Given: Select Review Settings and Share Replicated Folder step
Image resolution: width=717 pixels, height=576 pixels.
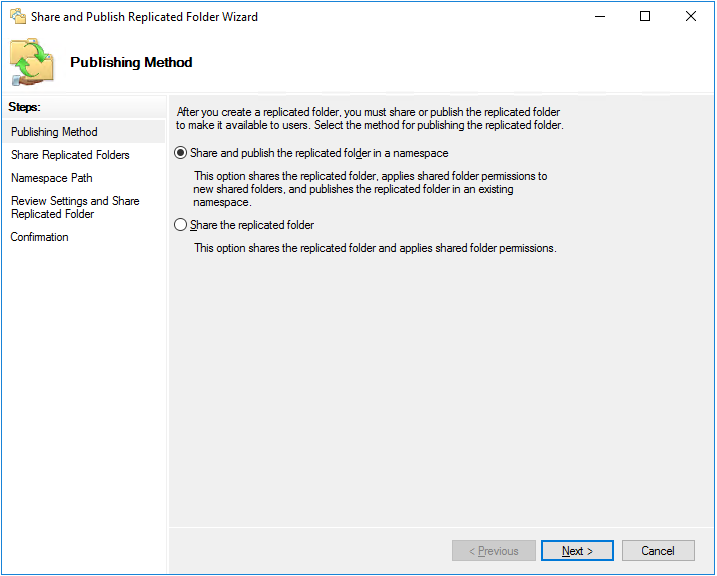Looking at the screenshot, I should 75,207.
